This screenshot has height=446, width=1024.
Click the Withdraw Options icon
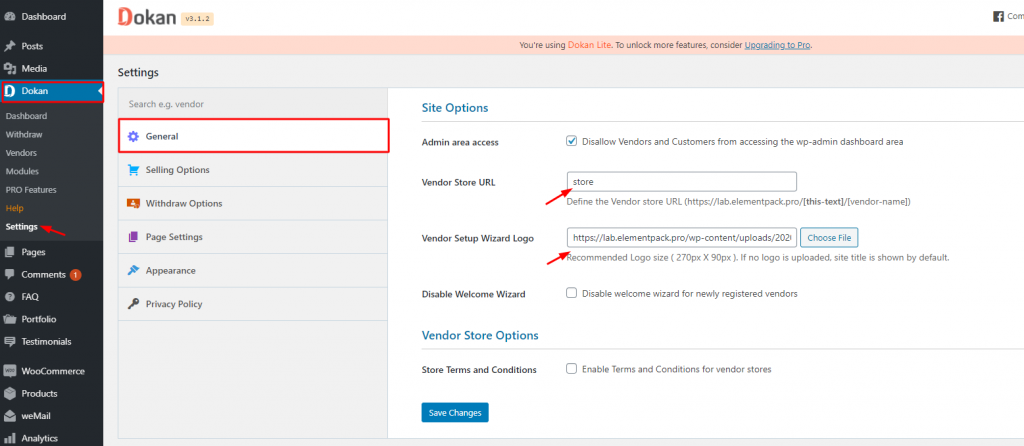point(134,203)
